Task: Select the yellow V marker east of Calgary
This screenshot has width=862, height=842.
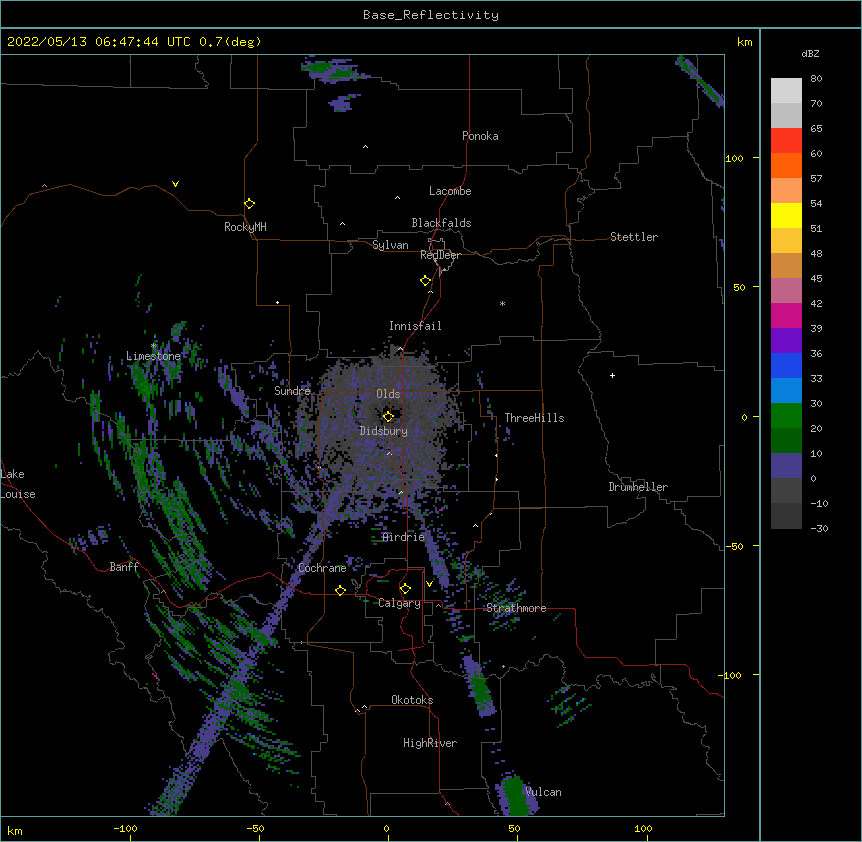Action: [x=429, y=584]
